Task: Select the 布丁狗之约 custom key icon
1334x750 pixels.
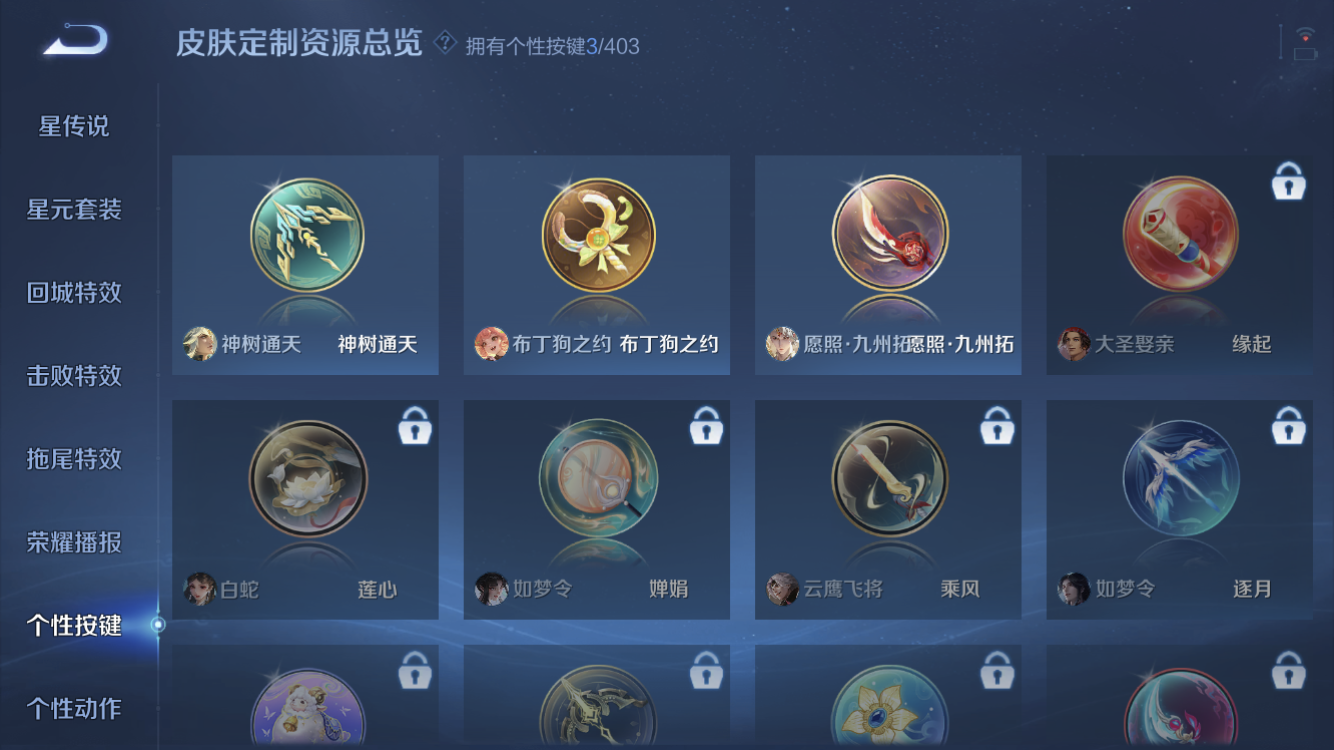Action: pyautogui.click(x=598, y=236)
